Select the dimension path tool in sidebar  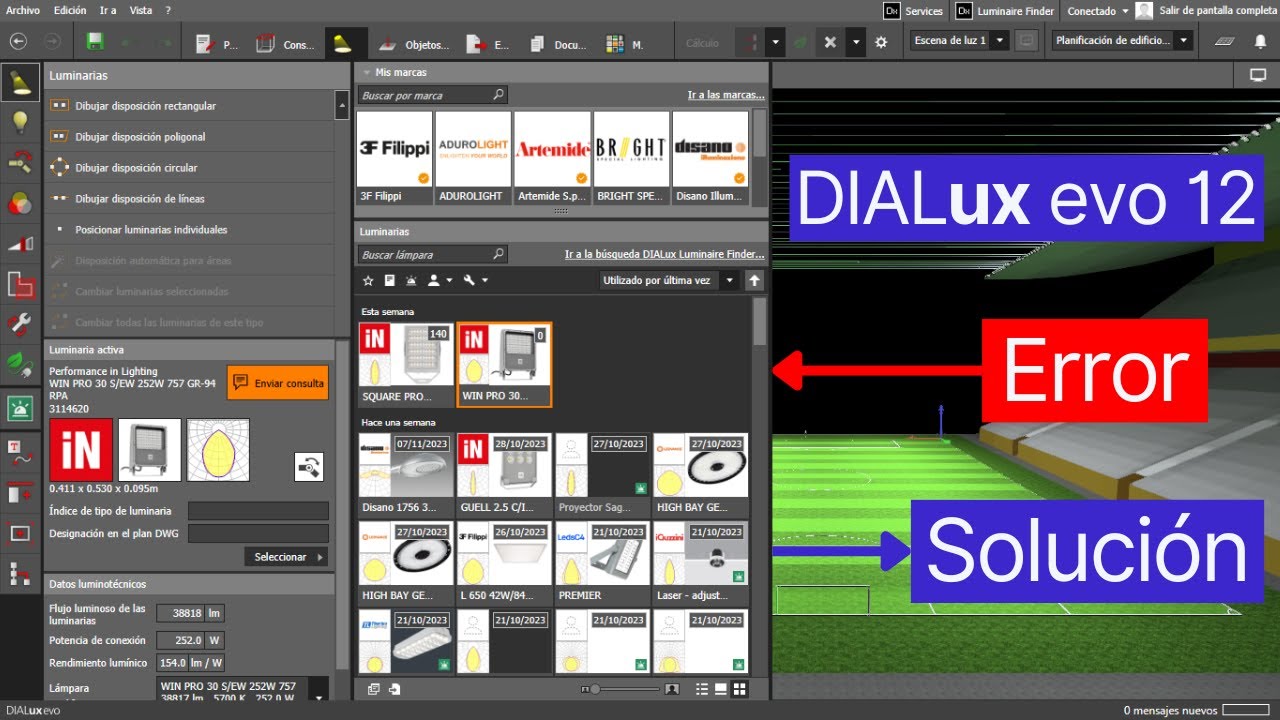[20, 573]
